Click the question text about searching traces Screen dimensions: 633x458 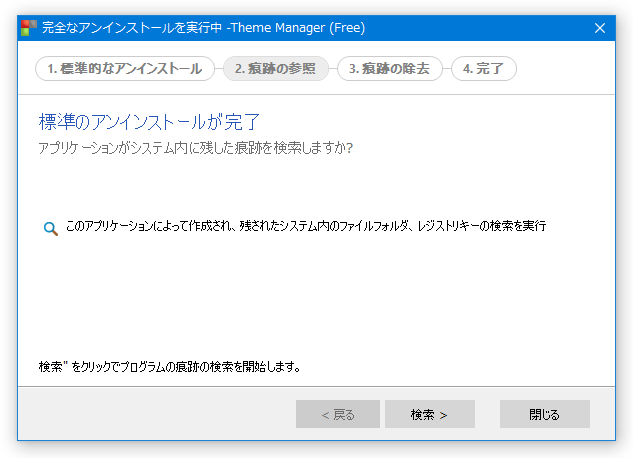coord(195,148)
